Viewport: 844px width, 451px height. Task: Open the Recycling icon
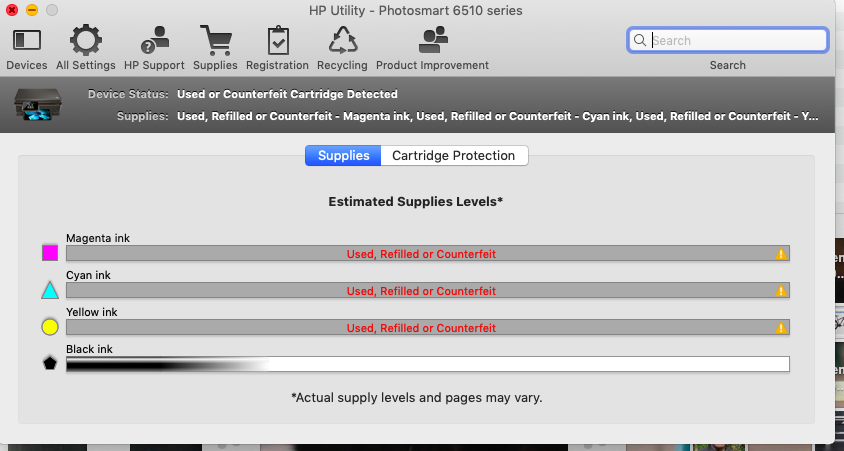(x=343, y=40)
